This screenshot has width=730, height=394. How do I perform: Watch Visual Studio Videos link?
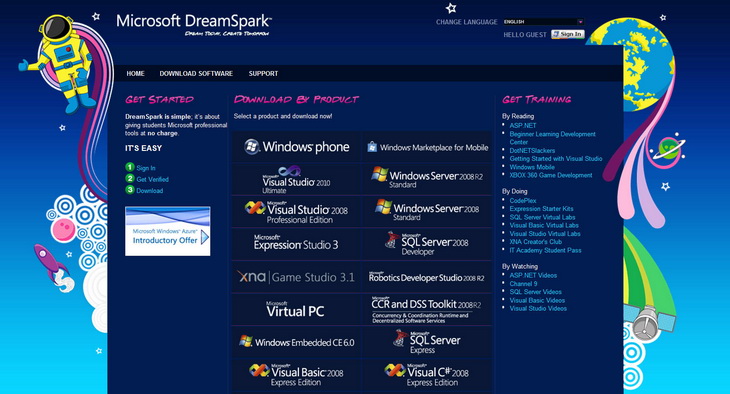tap(538, 308)
